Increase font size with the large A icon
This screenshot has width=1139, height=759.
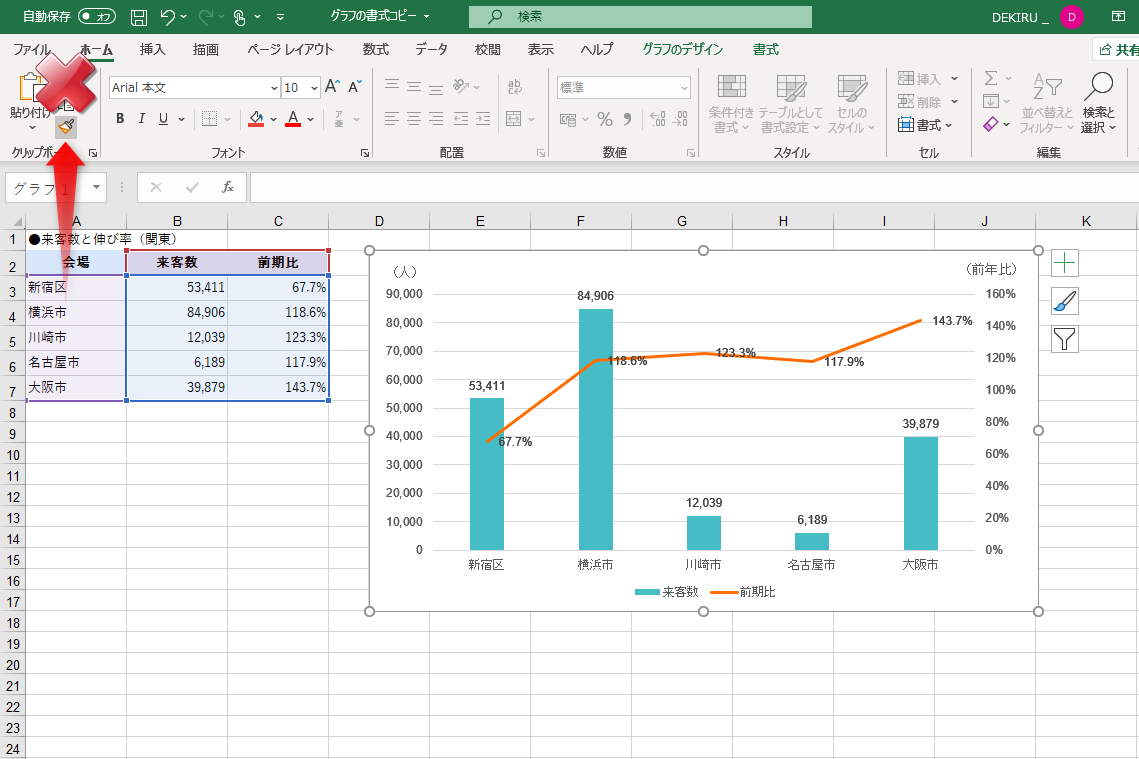coord(332,88)
